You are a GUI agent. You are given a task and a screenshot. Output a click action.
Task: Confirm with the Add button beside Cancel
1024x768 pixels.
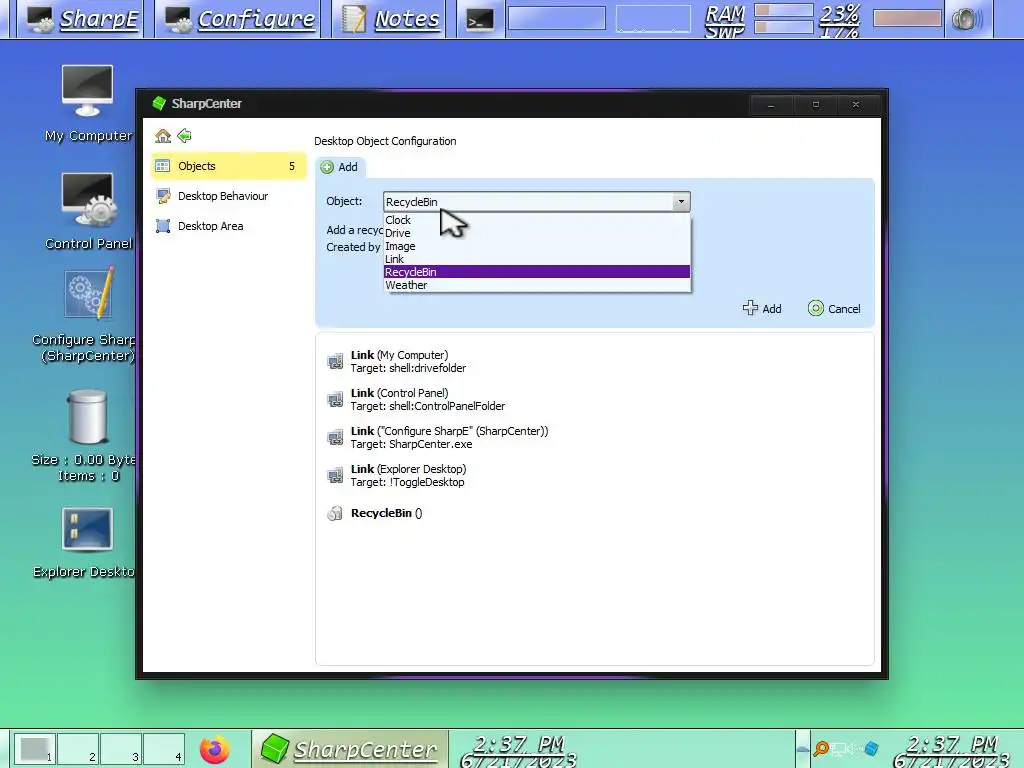[x=762, y=308]
